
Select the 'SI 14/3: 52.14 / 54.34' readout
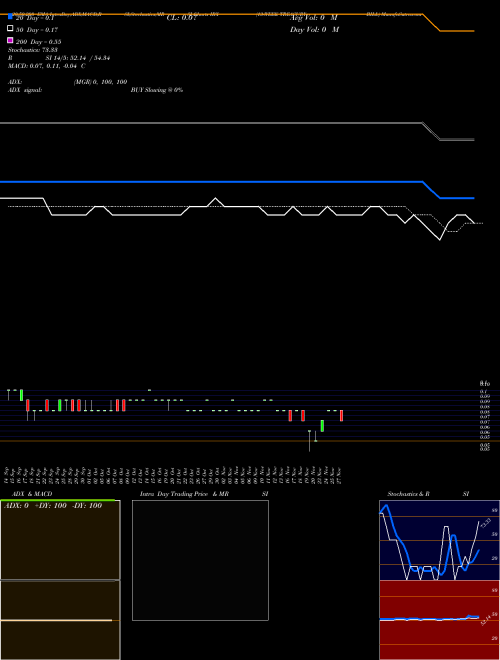point(77,58)
